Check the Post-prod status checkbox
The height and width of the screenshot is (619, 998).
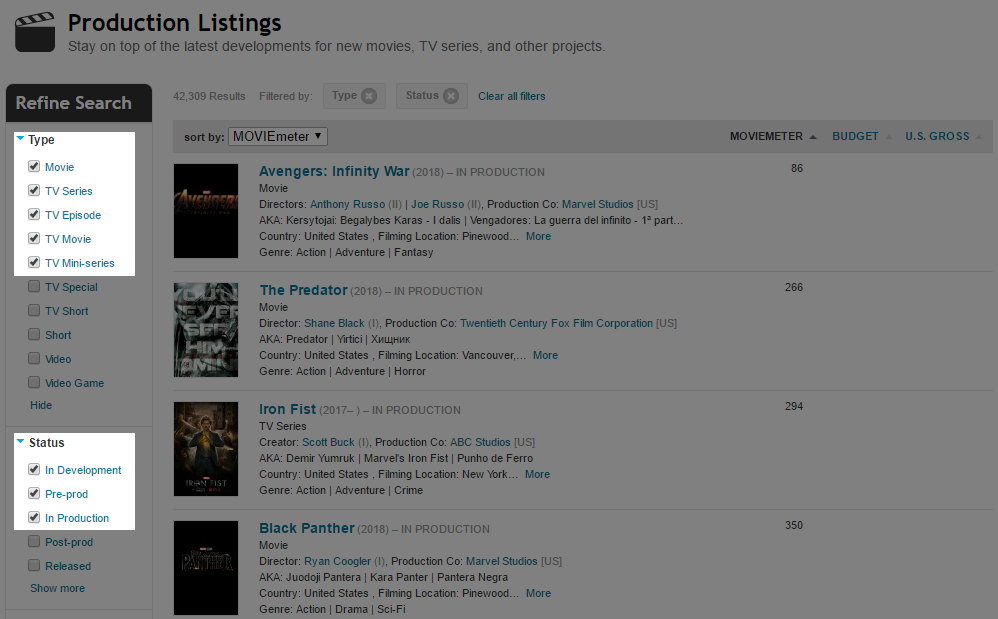click(34, 542)
